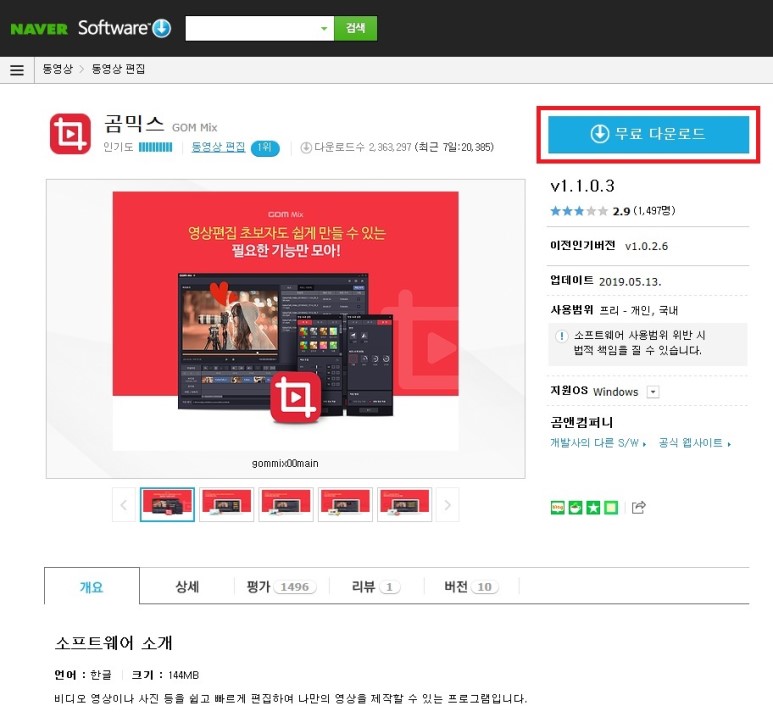Screen dimensions: 773x717
Task: Open 개발사의 다른 S/W link
Action: (x=597, y=443)
